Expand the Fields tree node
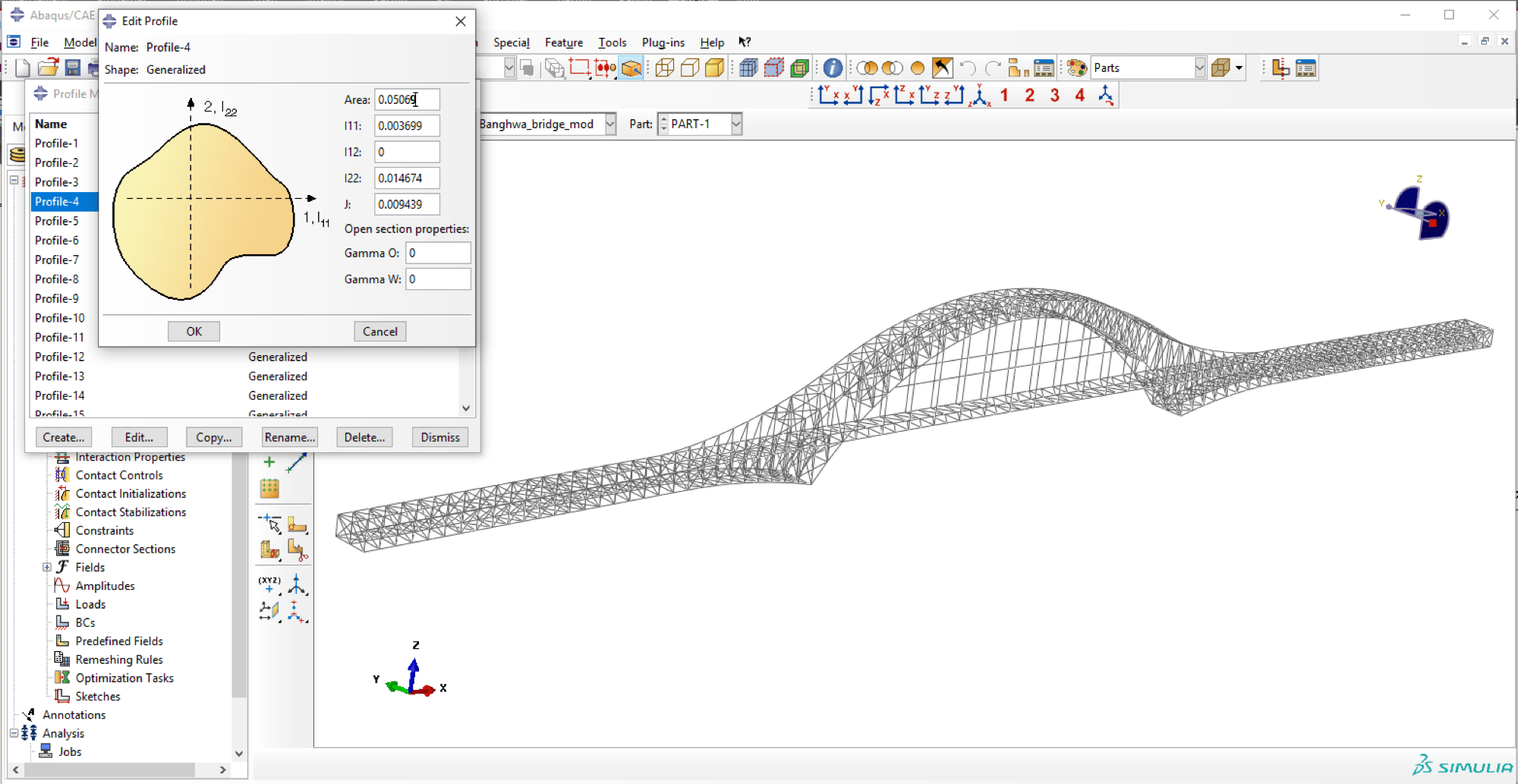 (x=47, y=567)
